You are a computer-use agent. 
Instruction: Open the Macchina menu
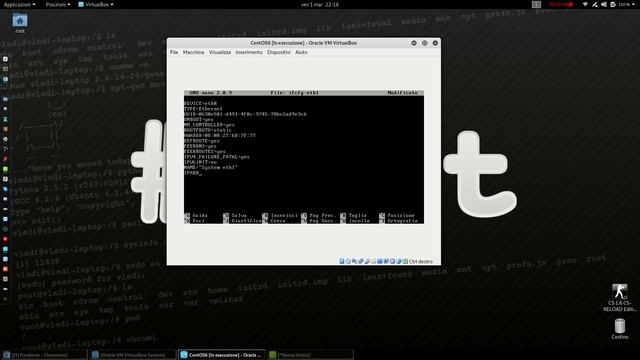(193, 52)
